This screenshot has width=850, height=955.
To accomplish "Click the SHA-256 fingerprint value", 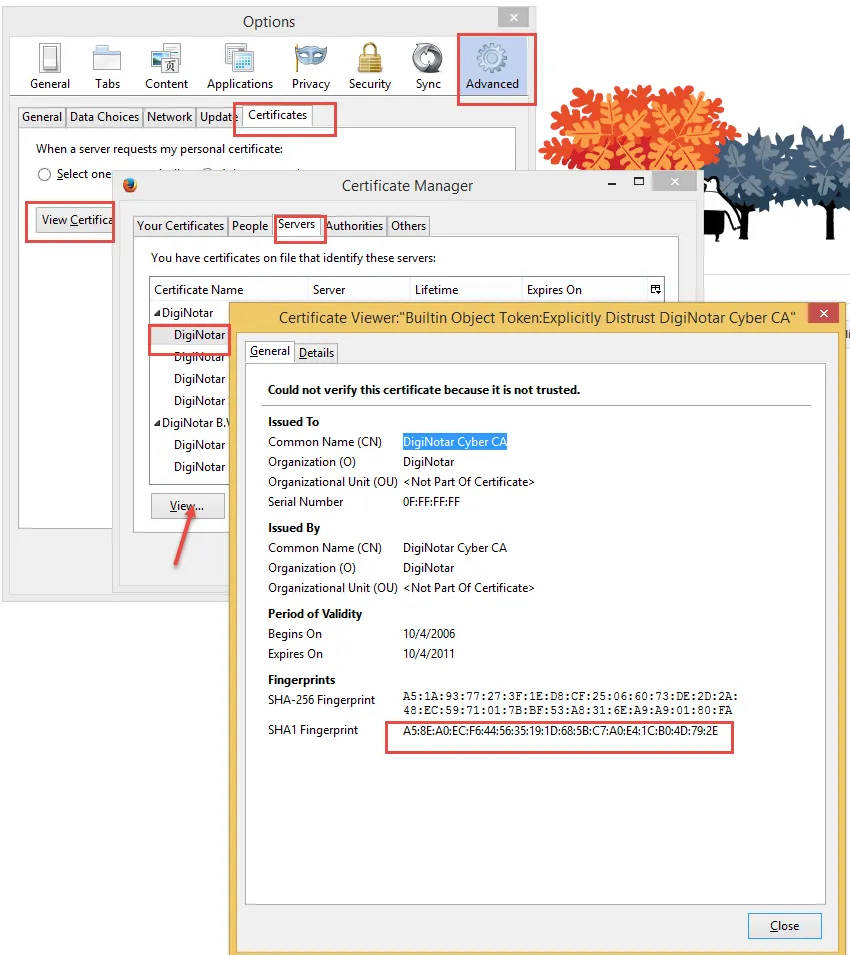I will click(x=570, y=703).
